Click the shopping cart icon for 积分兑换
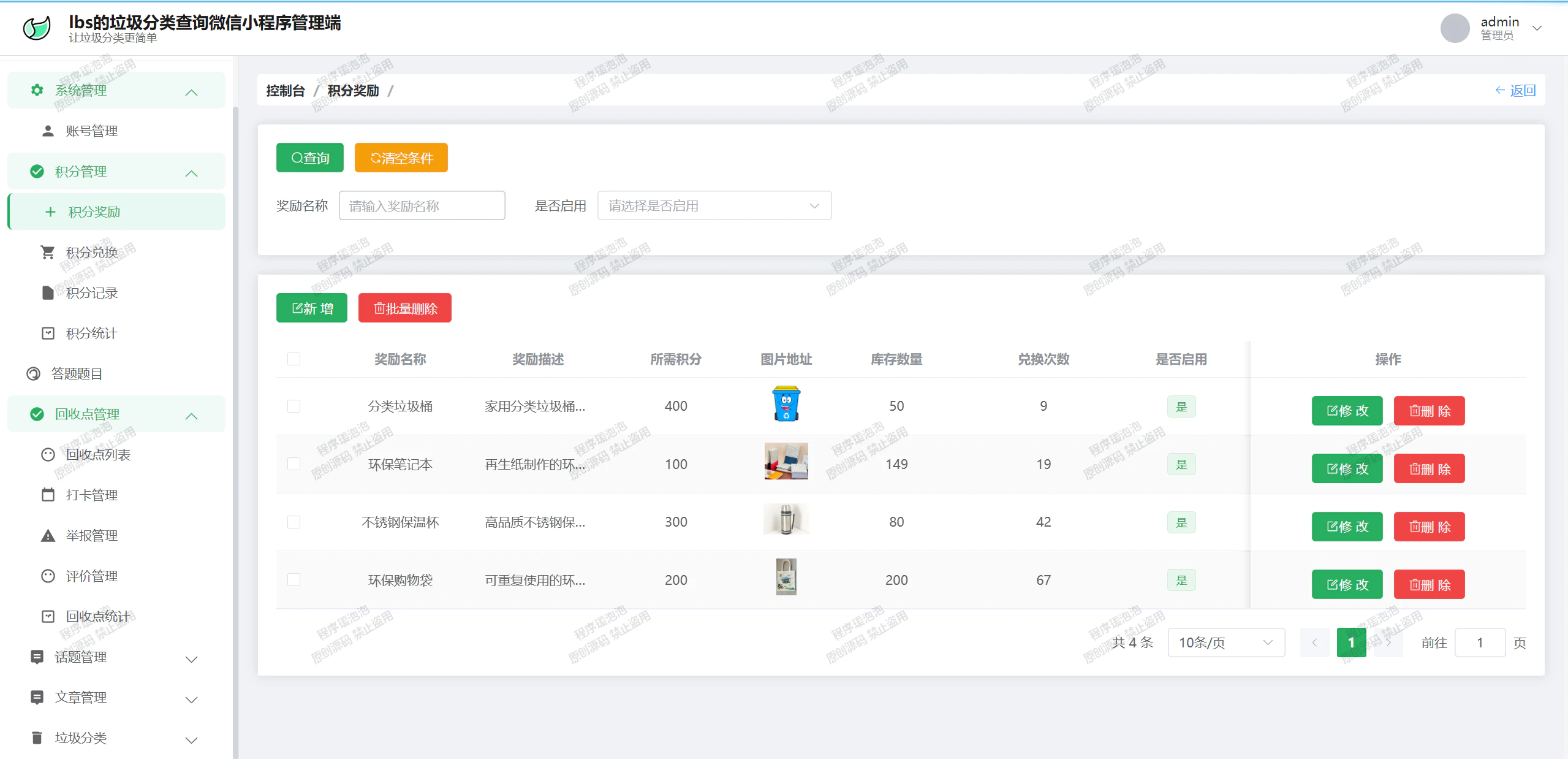 point(48,252)
